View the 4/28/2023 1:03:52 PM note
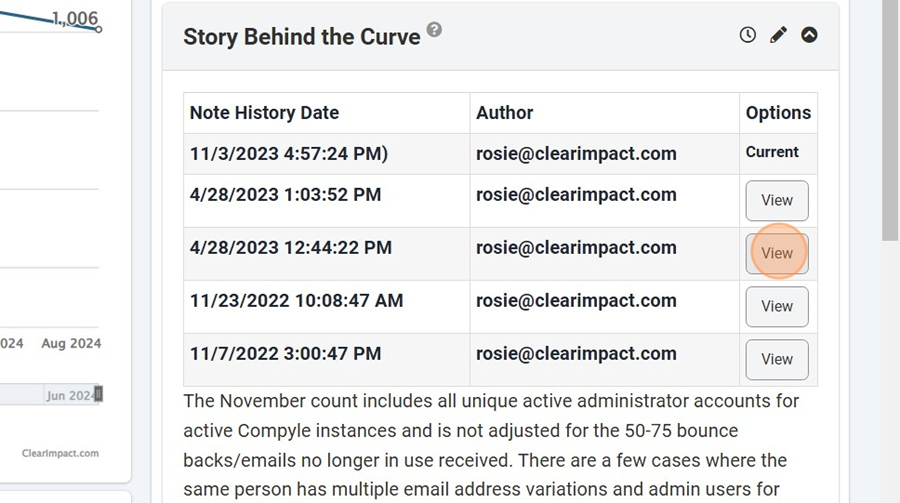The image size is (900, 503). [x=777, y=200]
